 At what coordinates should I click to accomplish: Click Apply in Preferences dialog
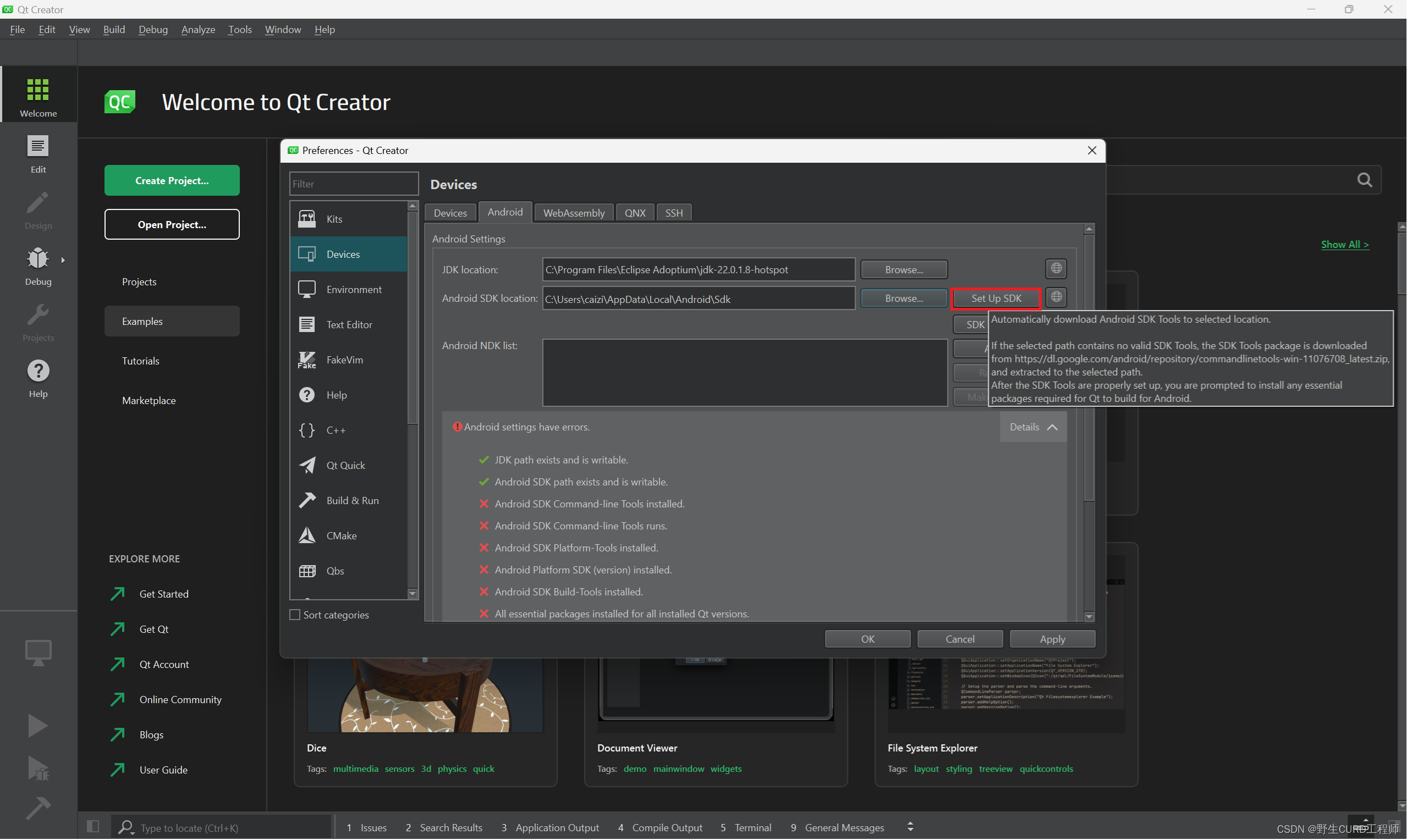coord(1053,640)
